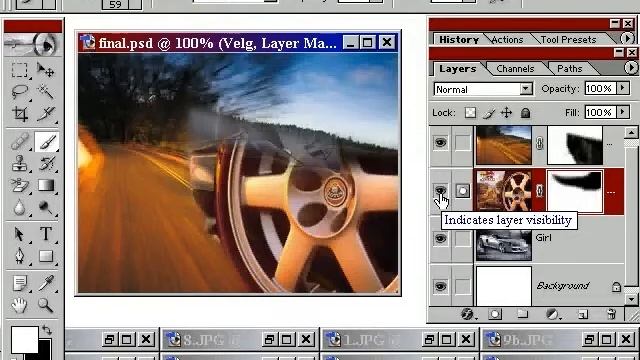Hide the Girl layer
Screen dimensions: 640x360
[x=440, y=238]
